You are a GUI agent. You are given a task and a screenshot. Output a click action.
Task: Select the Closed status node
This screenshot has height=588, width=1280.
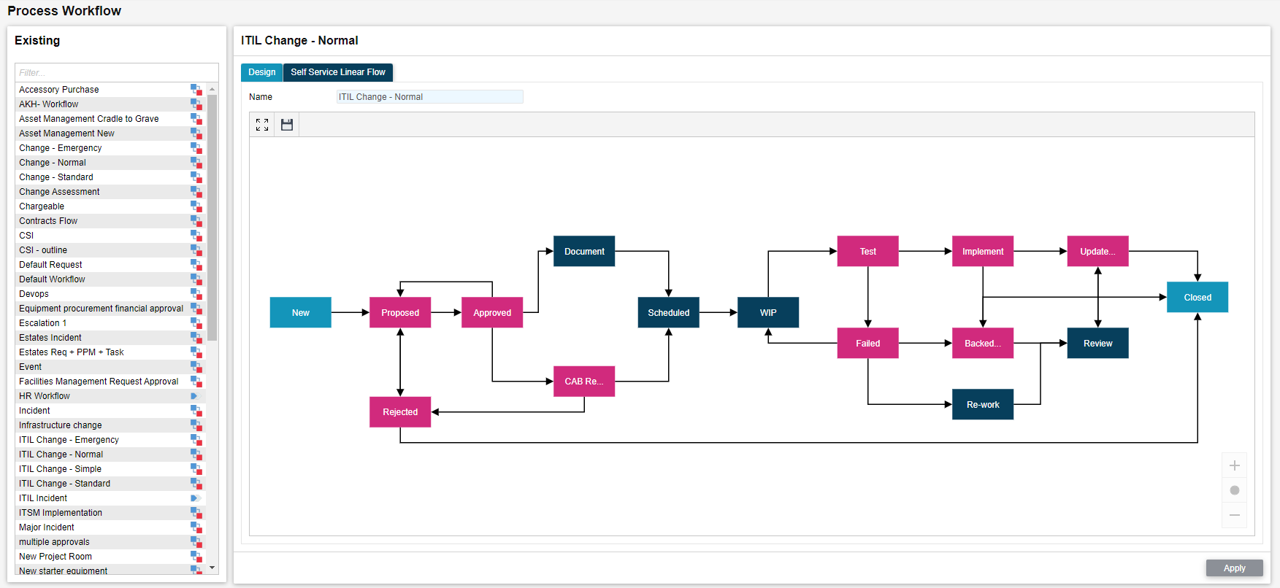point(1197,297)
